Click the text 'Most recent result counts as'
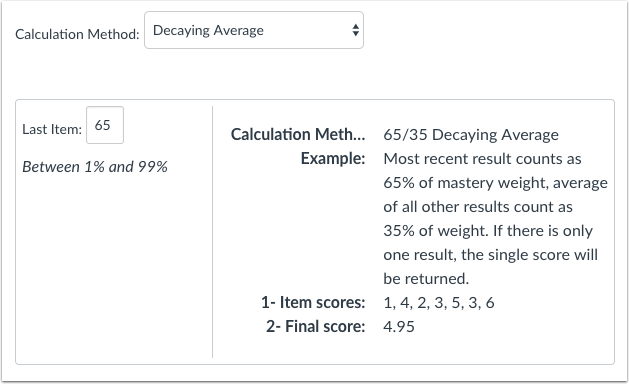 (x=482, y=159)
